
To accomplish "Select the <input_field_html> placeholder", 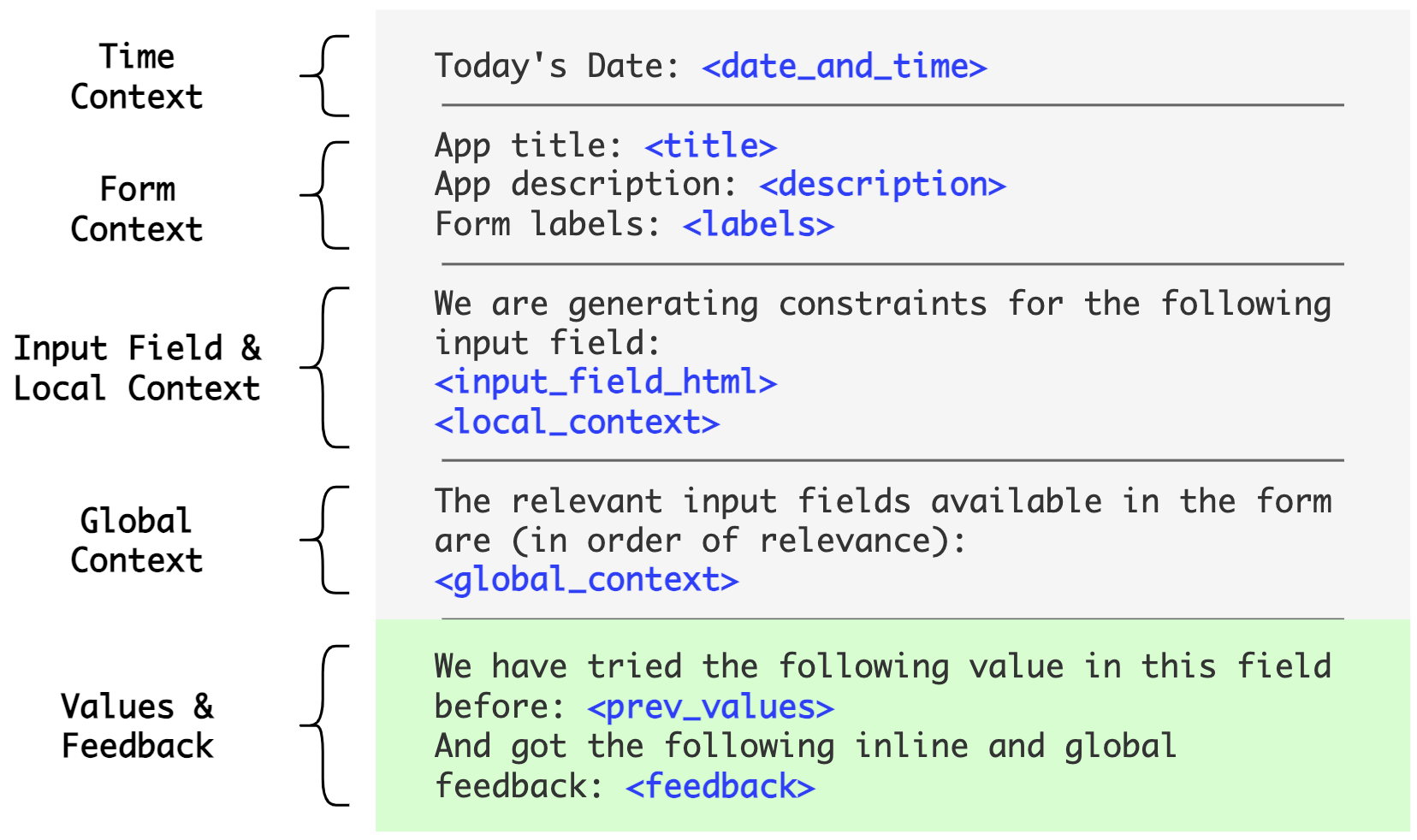I will (605, 382).
